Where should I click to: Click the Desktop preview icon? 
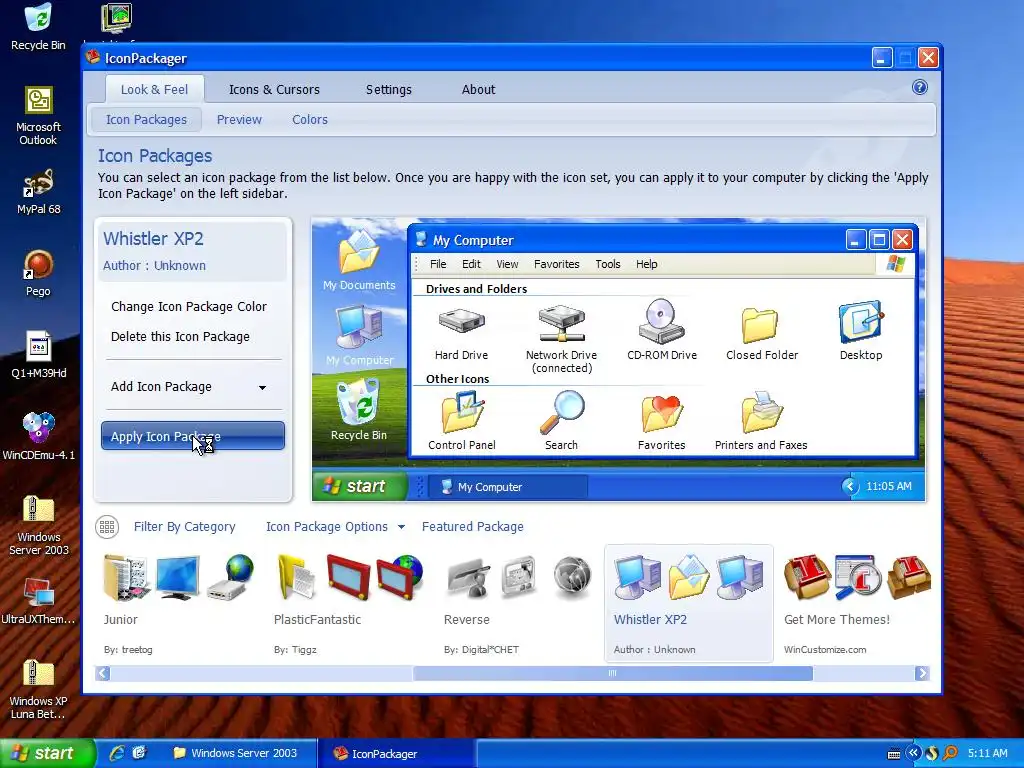click(861, 321)
